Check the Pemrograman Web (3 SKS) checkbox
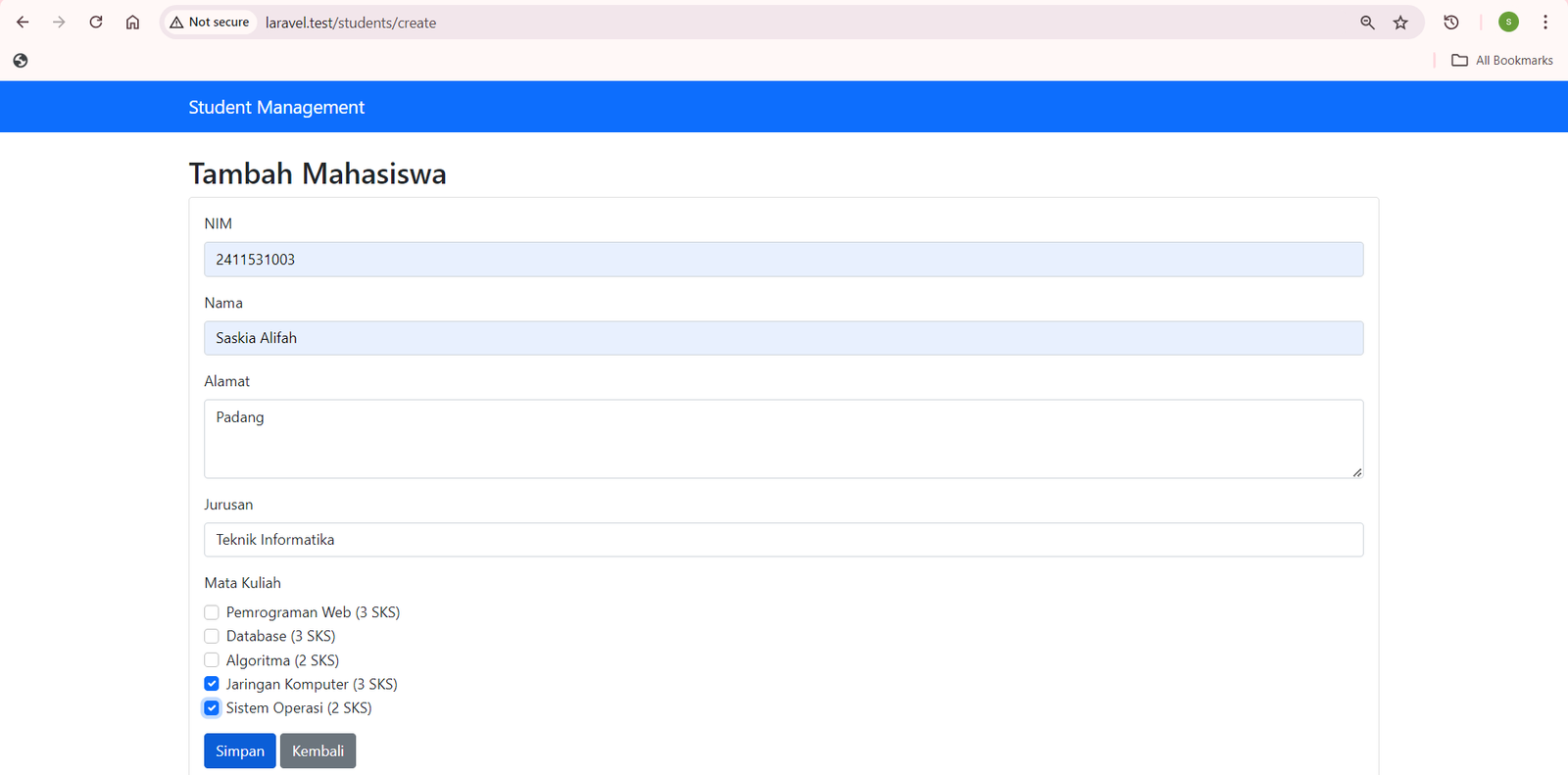This screenshot has width=1568, height=775. (212, 612)
